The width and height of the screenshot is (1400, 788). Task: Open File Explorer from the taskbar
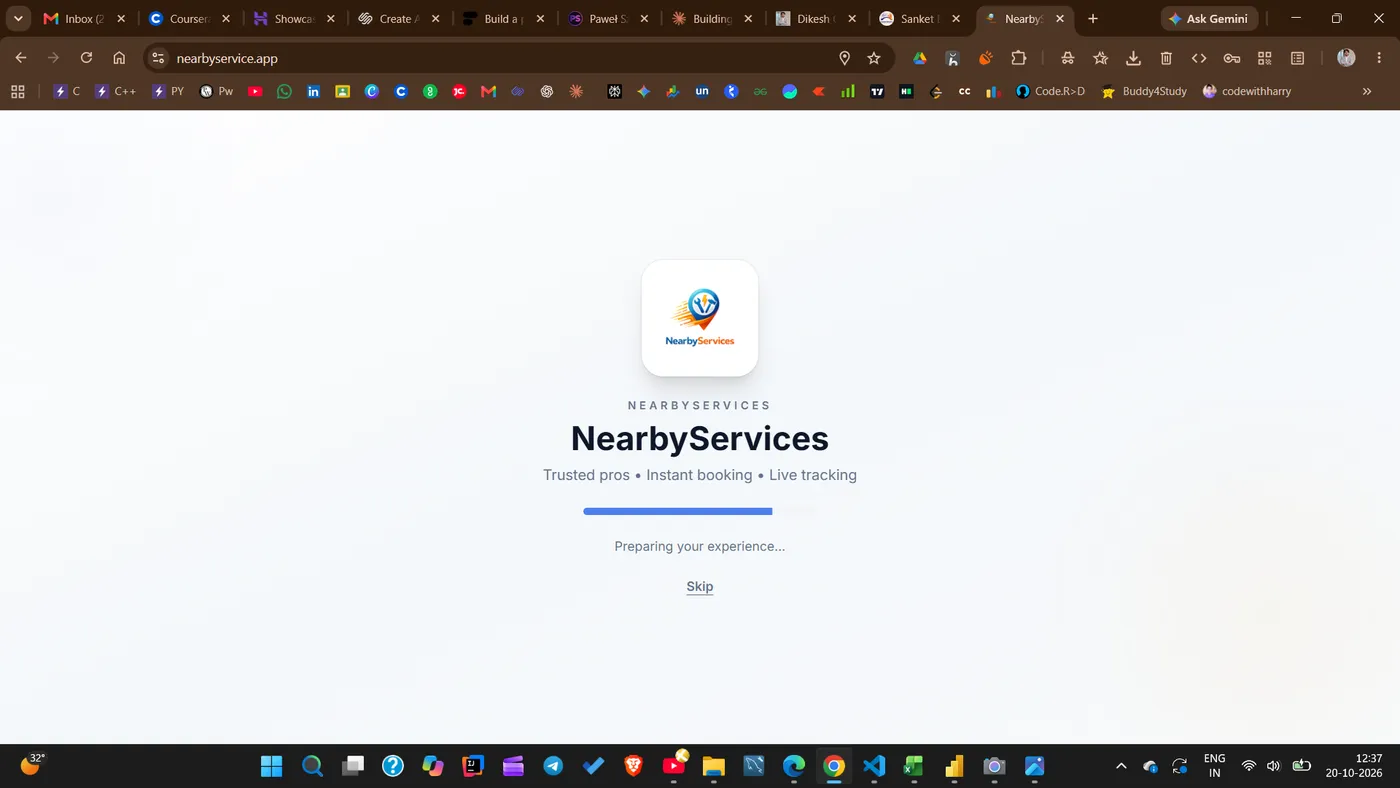[713, 766]
